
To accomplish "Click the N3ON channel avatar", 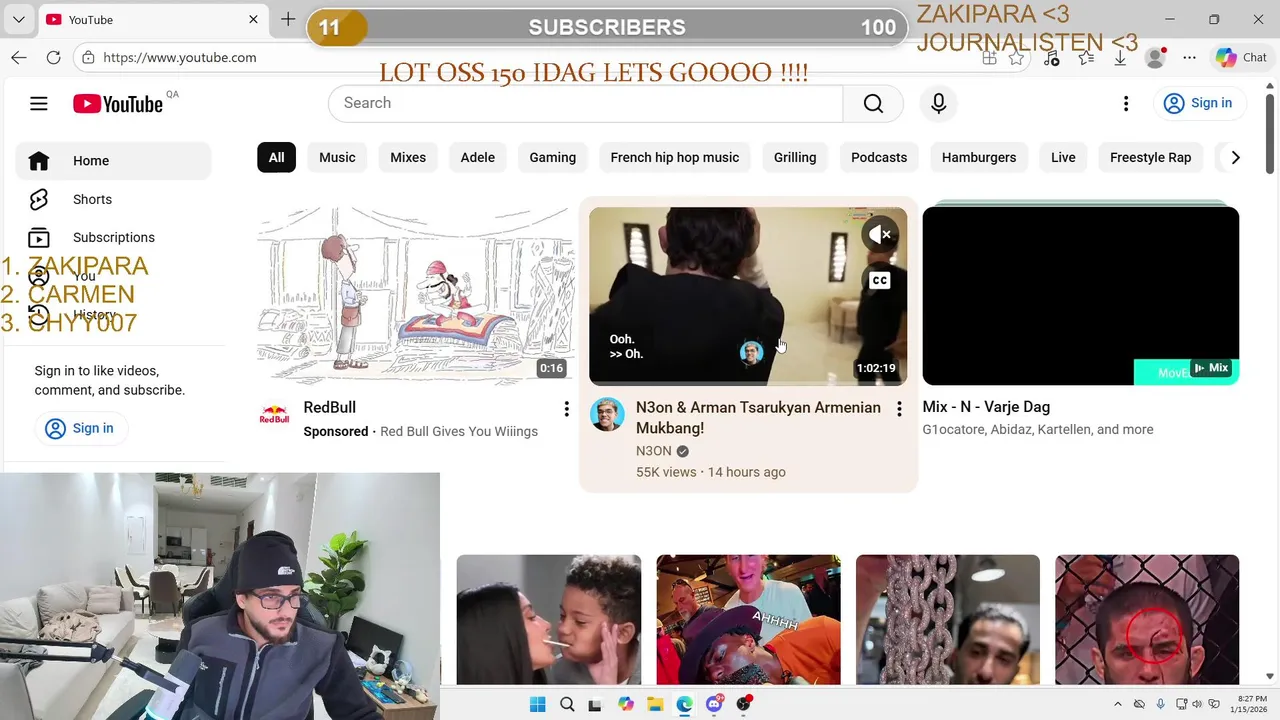I will click(x=607, y=414).
